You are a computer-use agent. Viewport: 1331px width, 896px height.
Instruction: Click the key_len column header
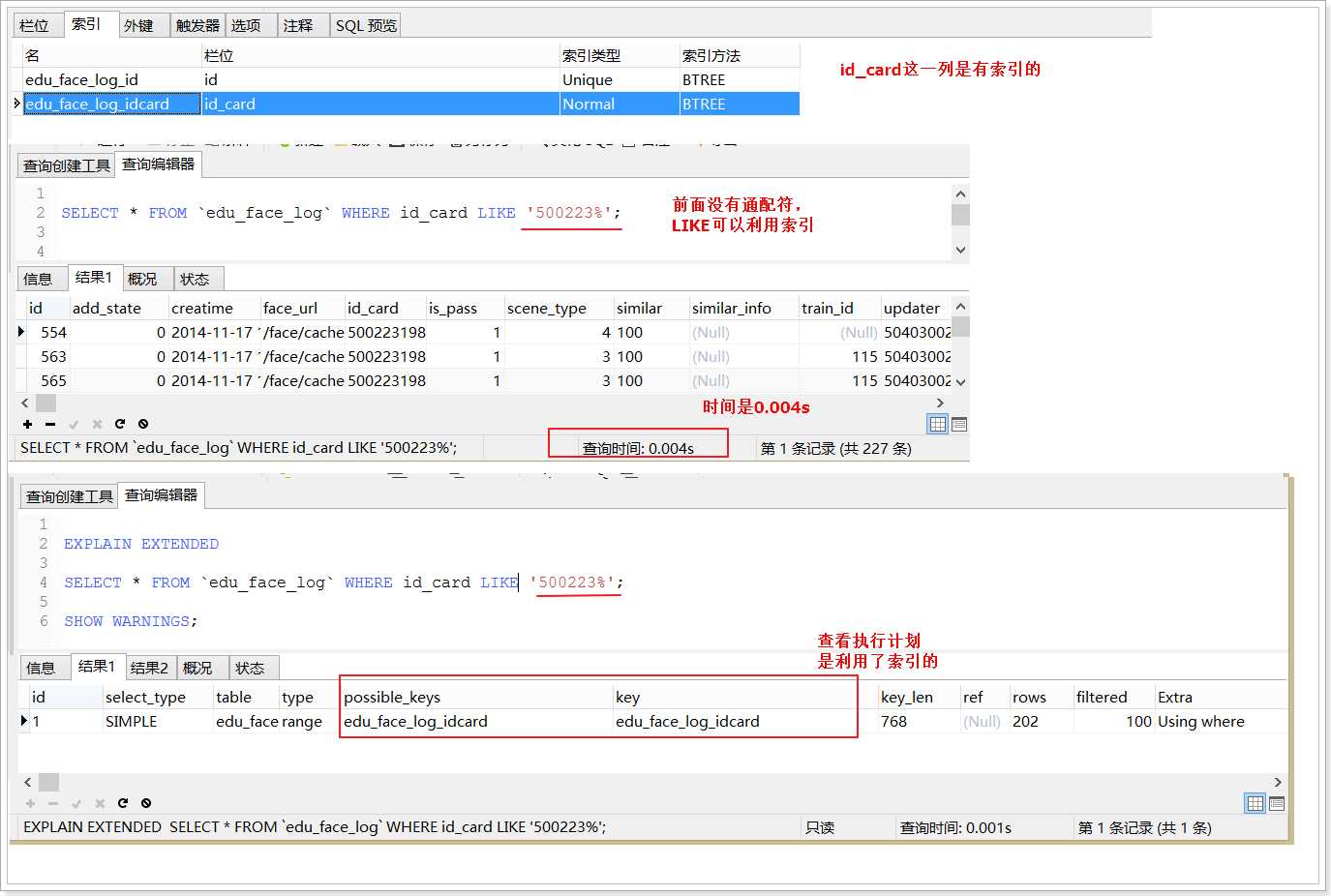pyautogui.click(x=918, y=697)
